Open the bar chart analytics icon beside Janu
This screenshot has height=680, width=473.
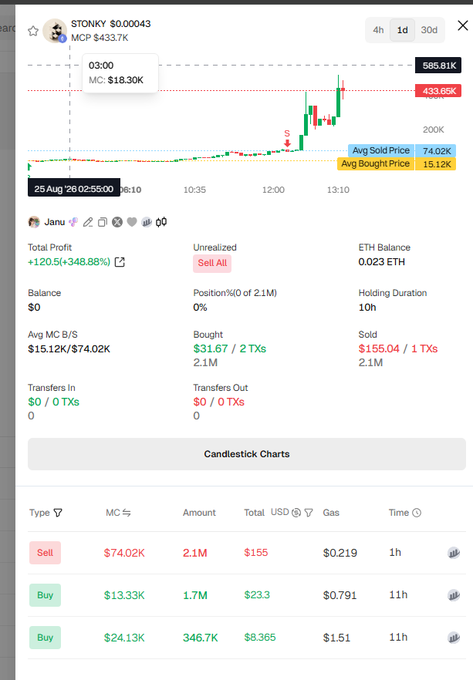pyautogui.click(x=147, y=222)
